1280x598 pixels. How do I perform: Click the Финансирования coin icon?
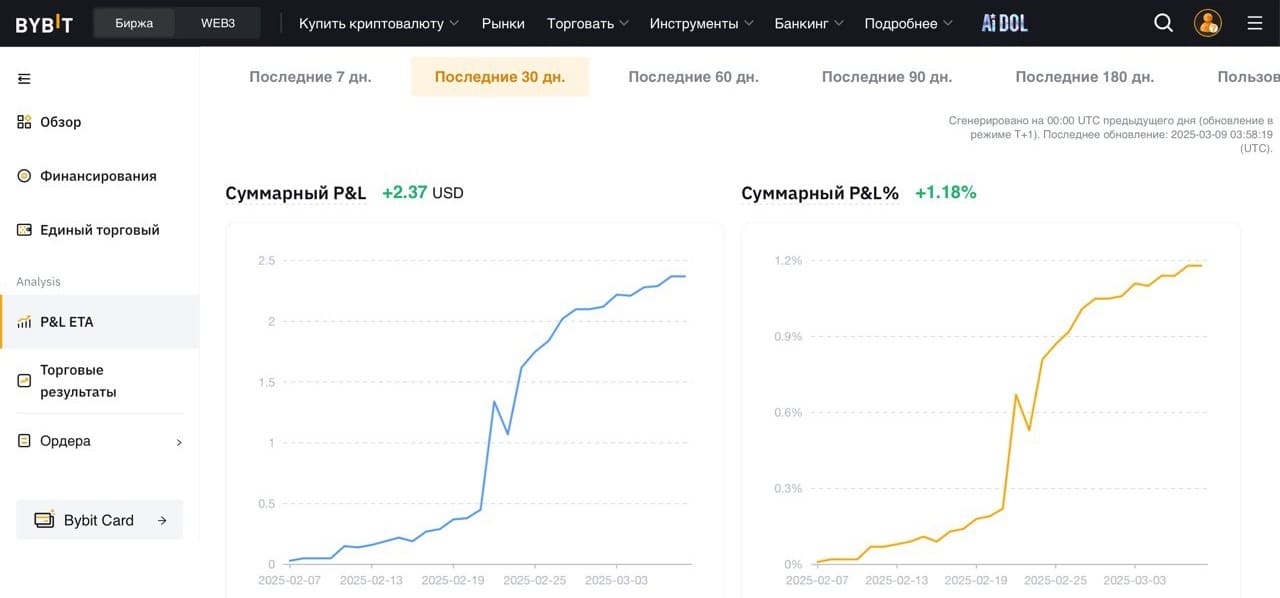coord(24,176)
